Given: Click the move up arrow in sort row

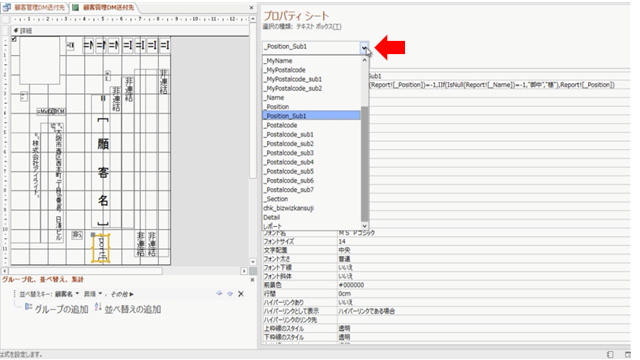Looking at the screenshot, I should click(x=220, y=293).
